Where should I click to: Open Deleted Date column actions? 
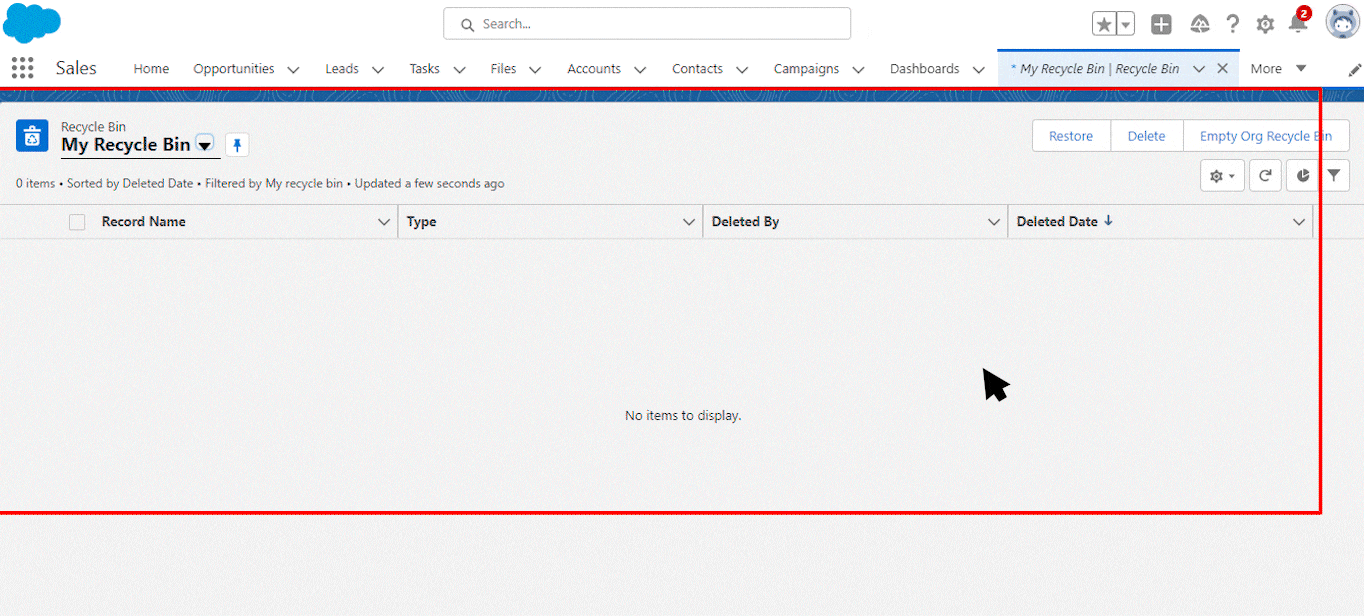pyautogui.click(x=1299, y=222)
